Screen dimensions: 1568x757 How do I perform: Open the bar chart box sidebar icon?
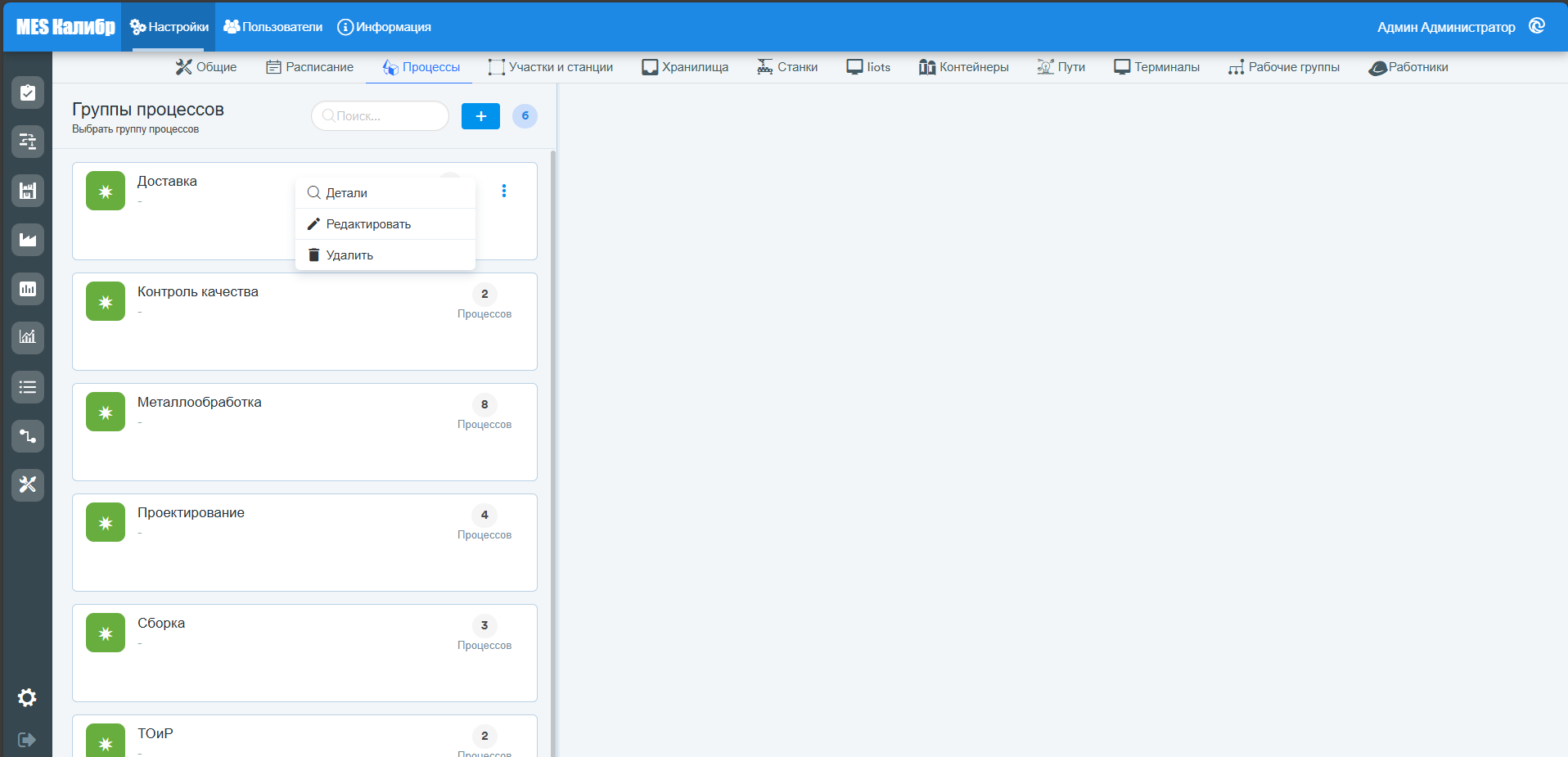(28, 289)
